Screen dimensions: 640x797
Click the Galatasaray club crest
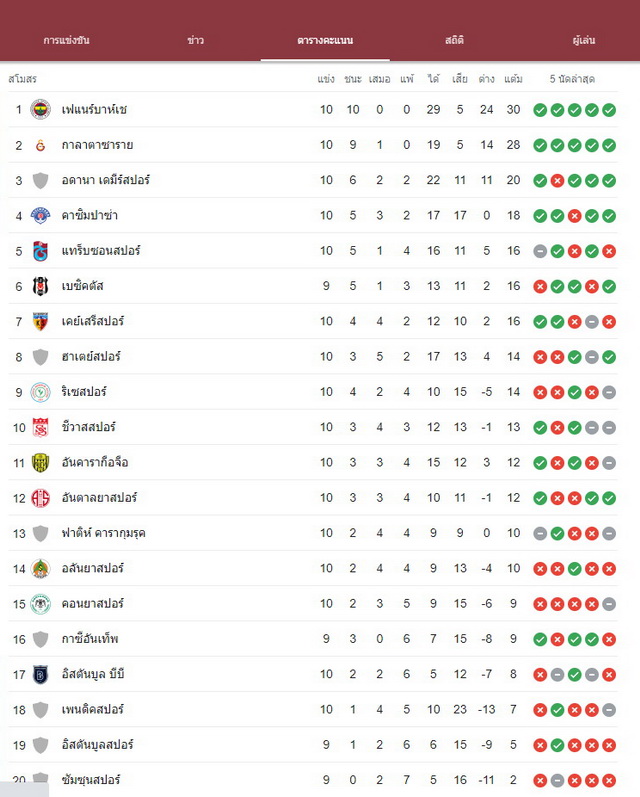pyautogui.click(x=40, y=145)
